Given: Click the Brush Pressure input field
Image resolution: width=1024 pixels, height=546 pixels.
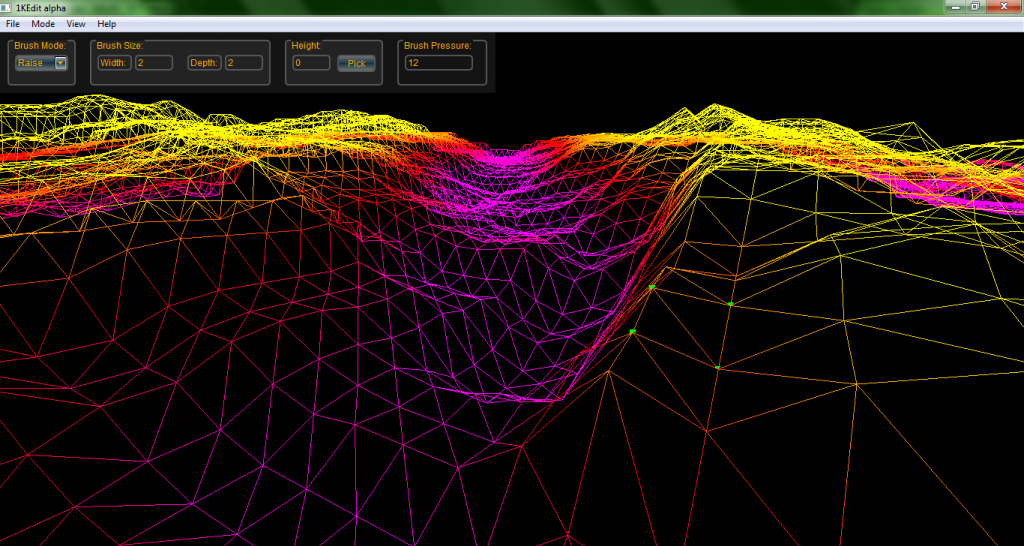Looking at the screenshot, I should [x=438, y=63].
